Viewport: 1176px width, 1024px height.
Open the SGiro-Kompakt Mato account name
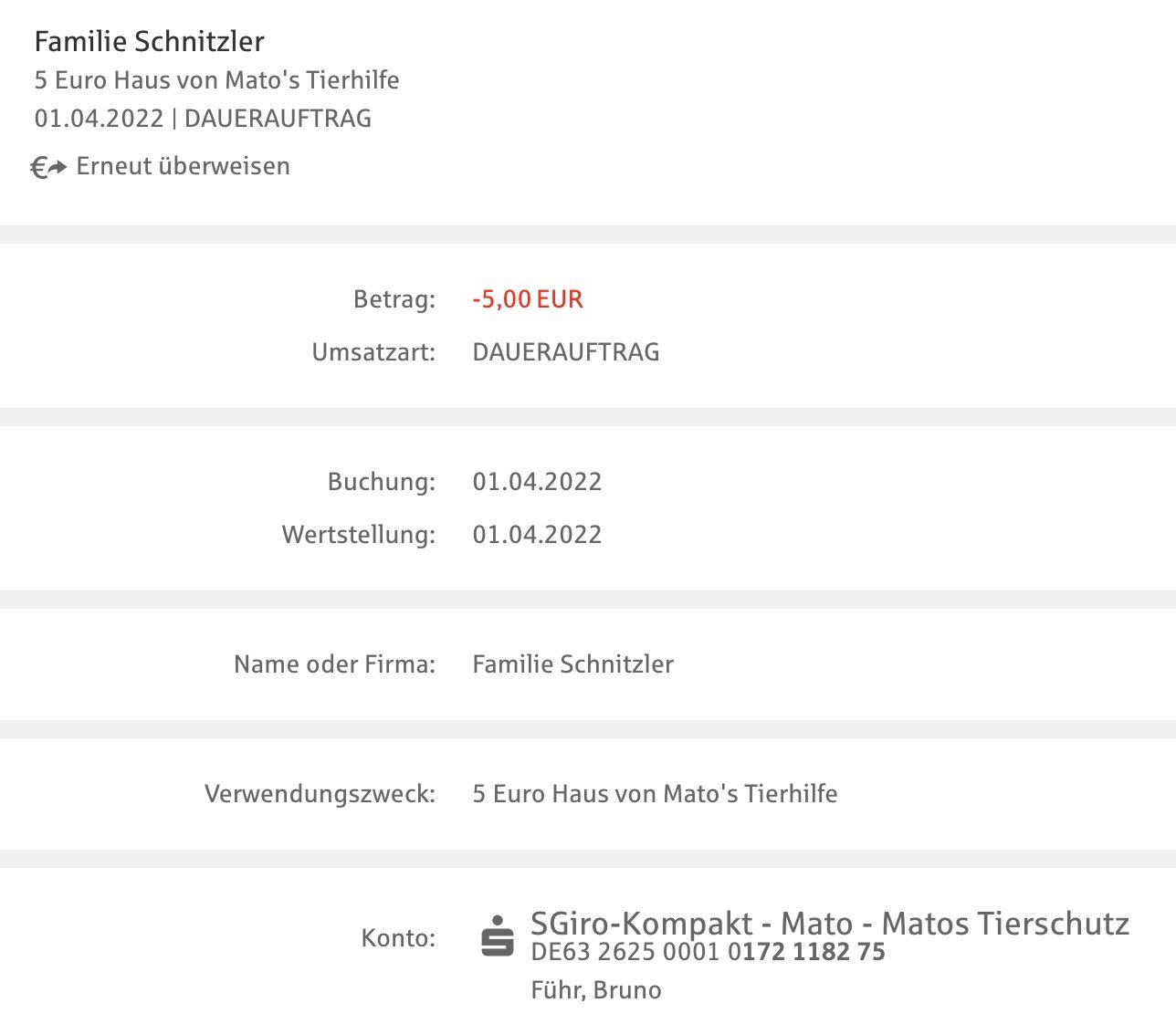coord(830,924)
